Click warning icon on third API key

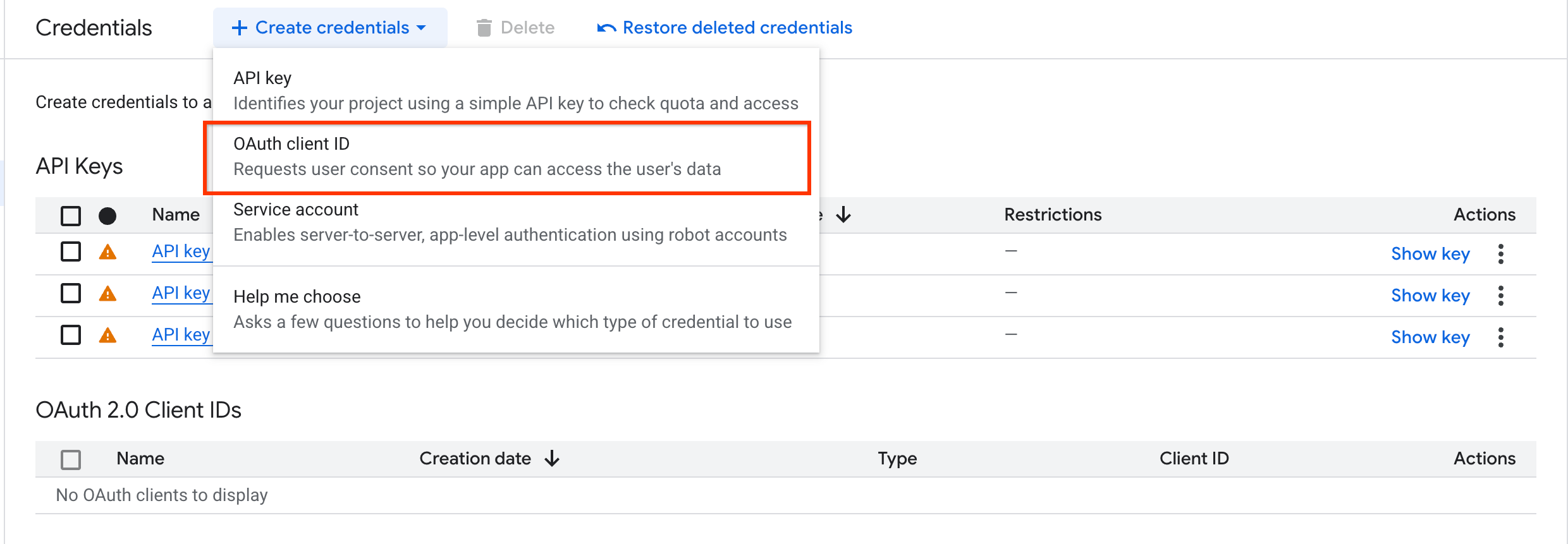[107, 335]
